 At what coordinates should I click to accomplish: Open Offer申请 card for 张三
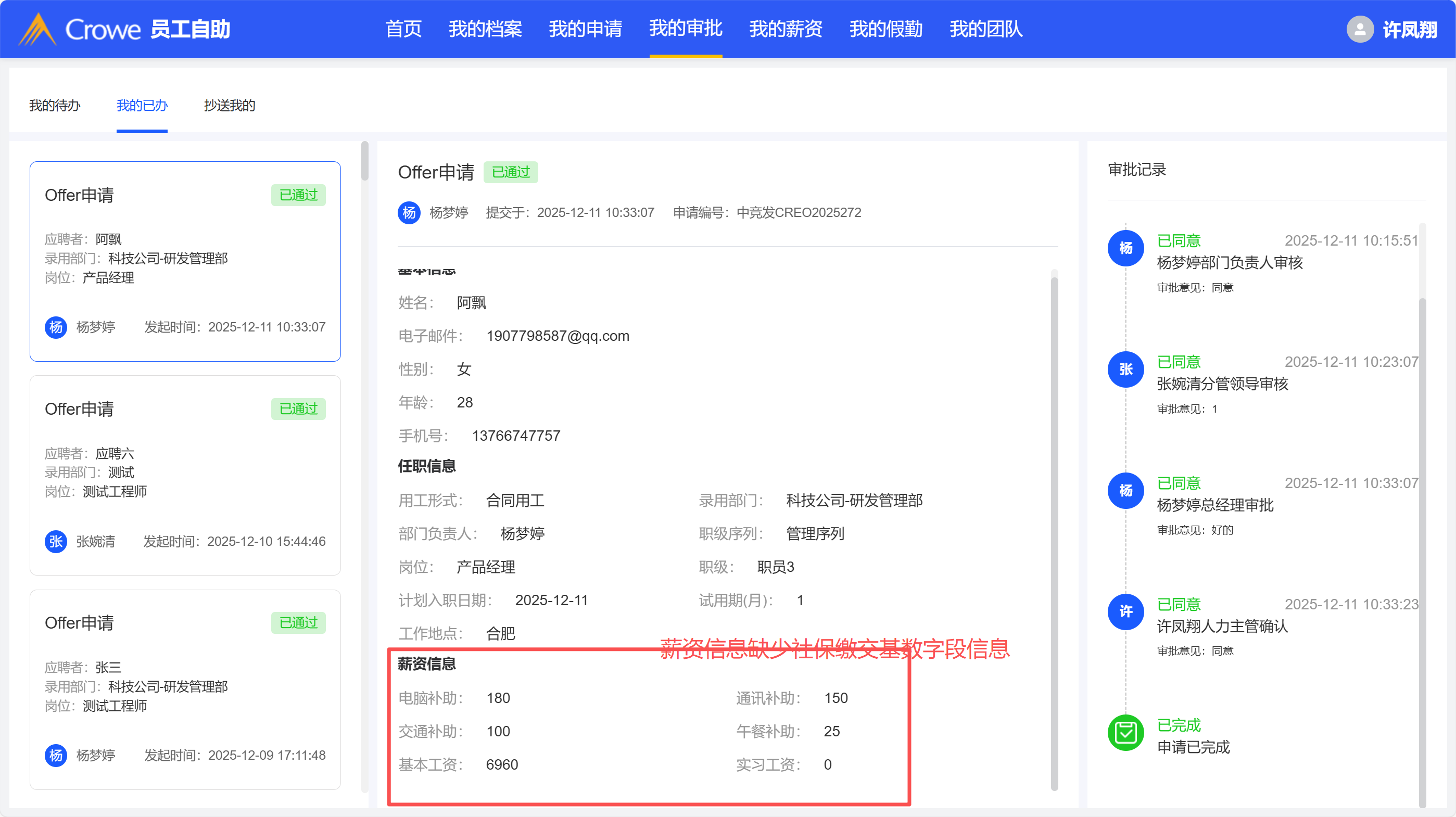pos(185,689)
